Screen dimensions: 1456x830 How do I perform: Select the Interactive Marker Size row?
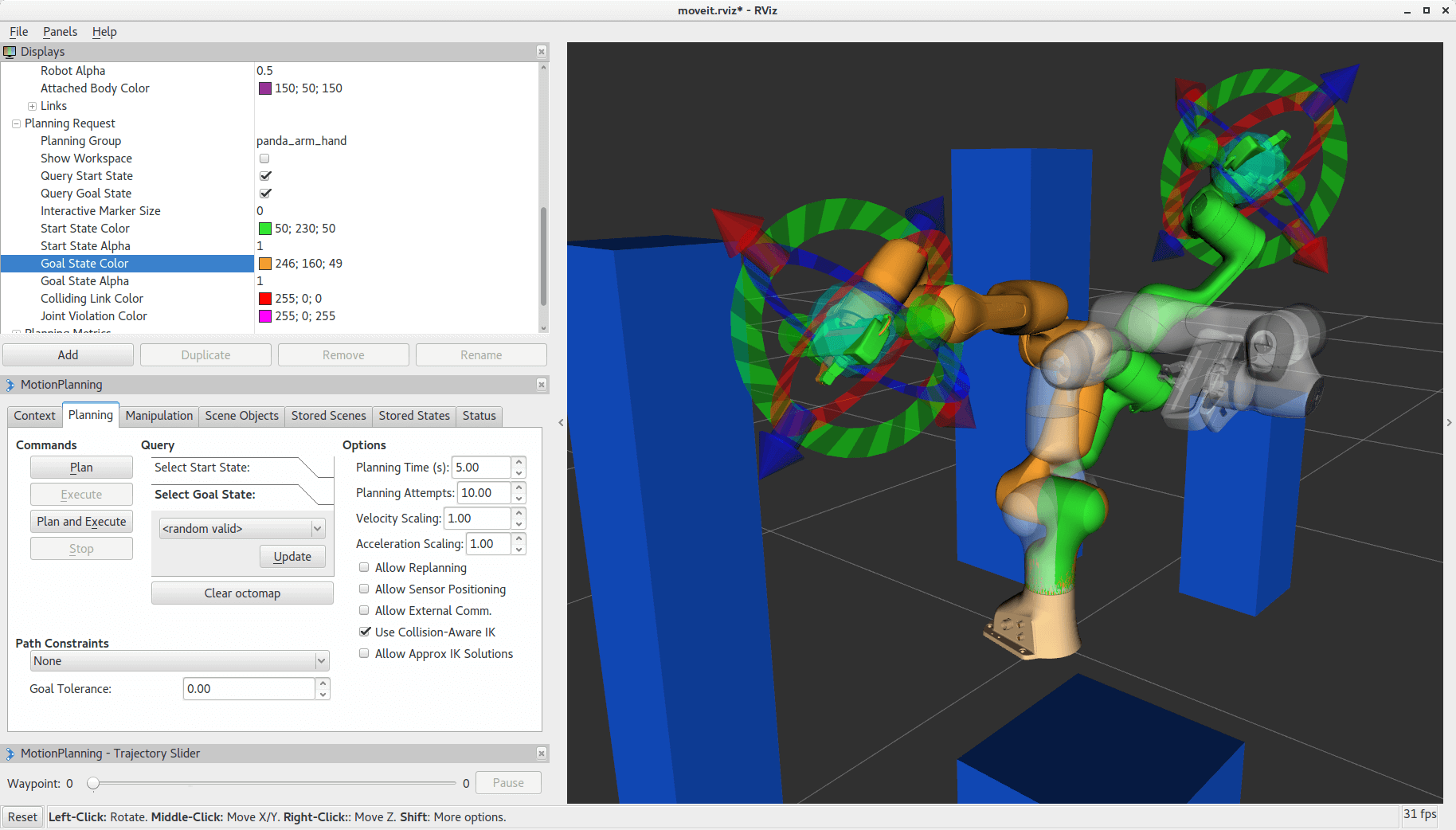point(270,211)
